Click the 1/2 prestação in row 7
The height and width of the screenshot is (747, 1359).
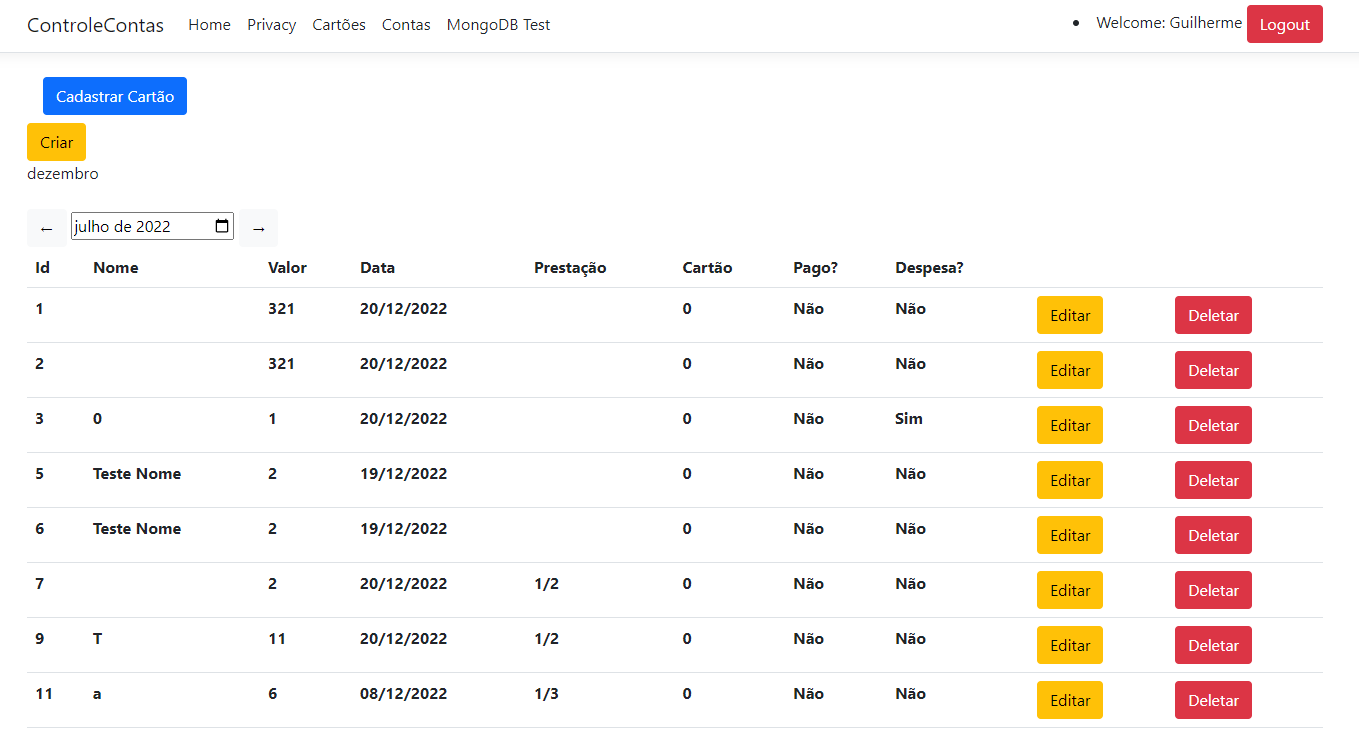[546, 584]
